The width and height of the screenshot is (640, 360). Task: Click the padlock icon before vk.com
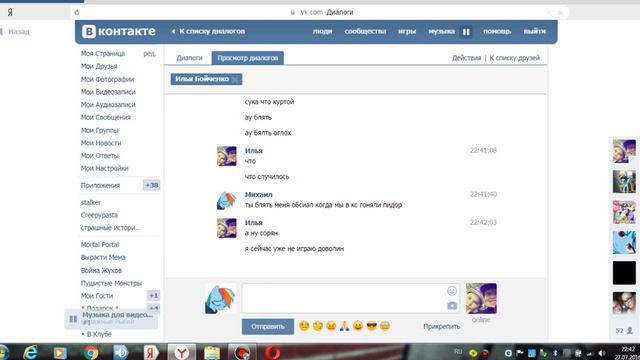pos(292,12)
